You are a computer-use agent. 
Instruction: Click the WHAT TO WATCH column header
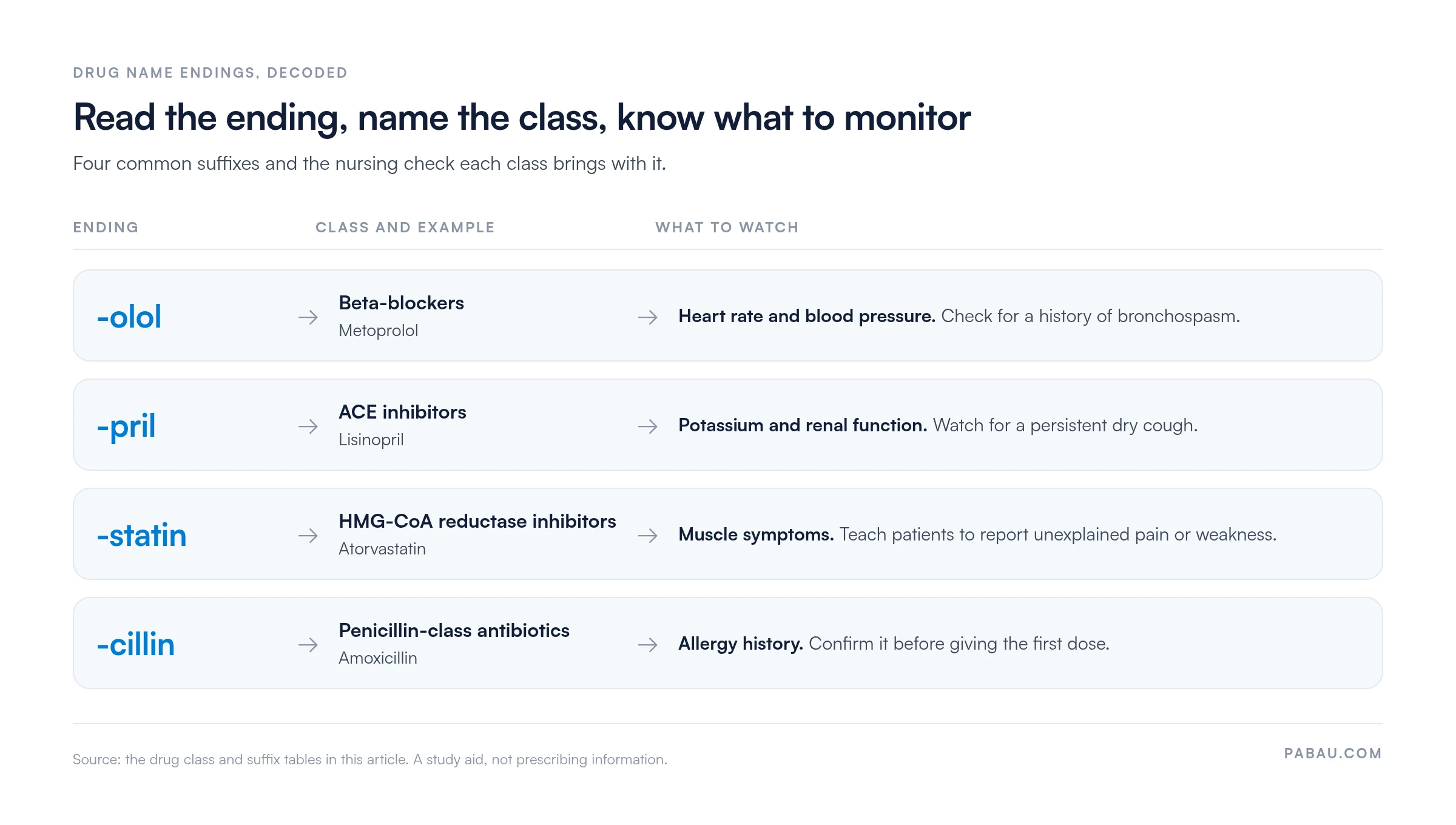click(727, 227)
